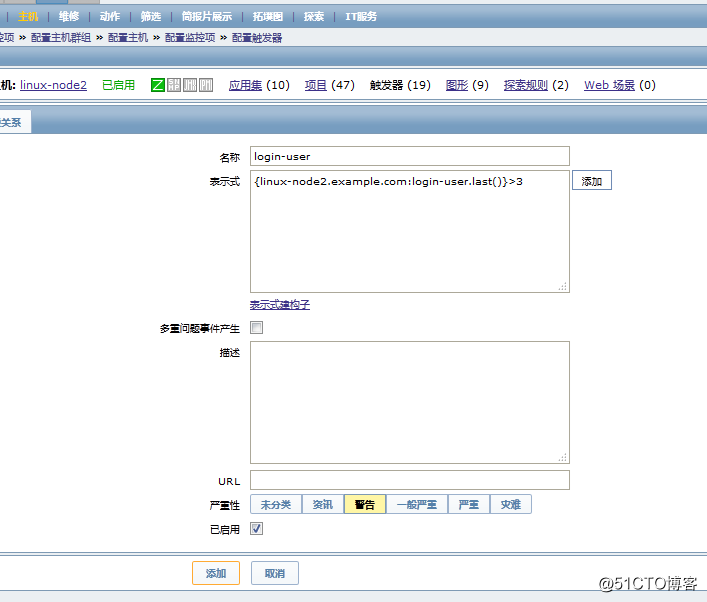
Task: Click the bottom 添加 submit button
Action: [x=216, y=573]
